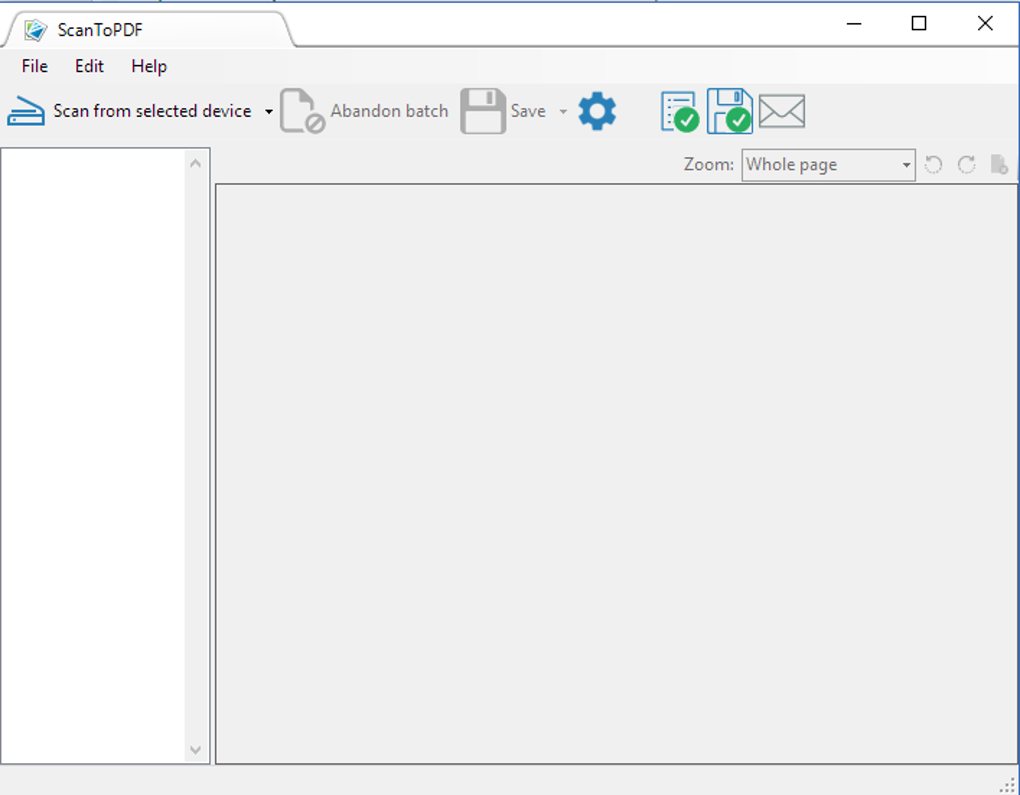
Task: Click the resize grip in the status bar corner
Action: click(1008, 785)
